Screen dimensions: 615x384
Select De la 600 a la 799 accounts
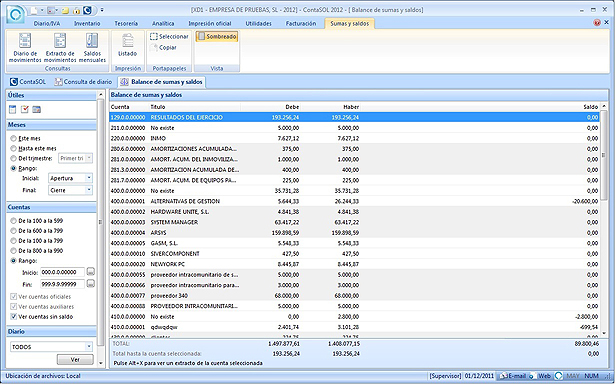pyautogui.click(x=13, y=231)
